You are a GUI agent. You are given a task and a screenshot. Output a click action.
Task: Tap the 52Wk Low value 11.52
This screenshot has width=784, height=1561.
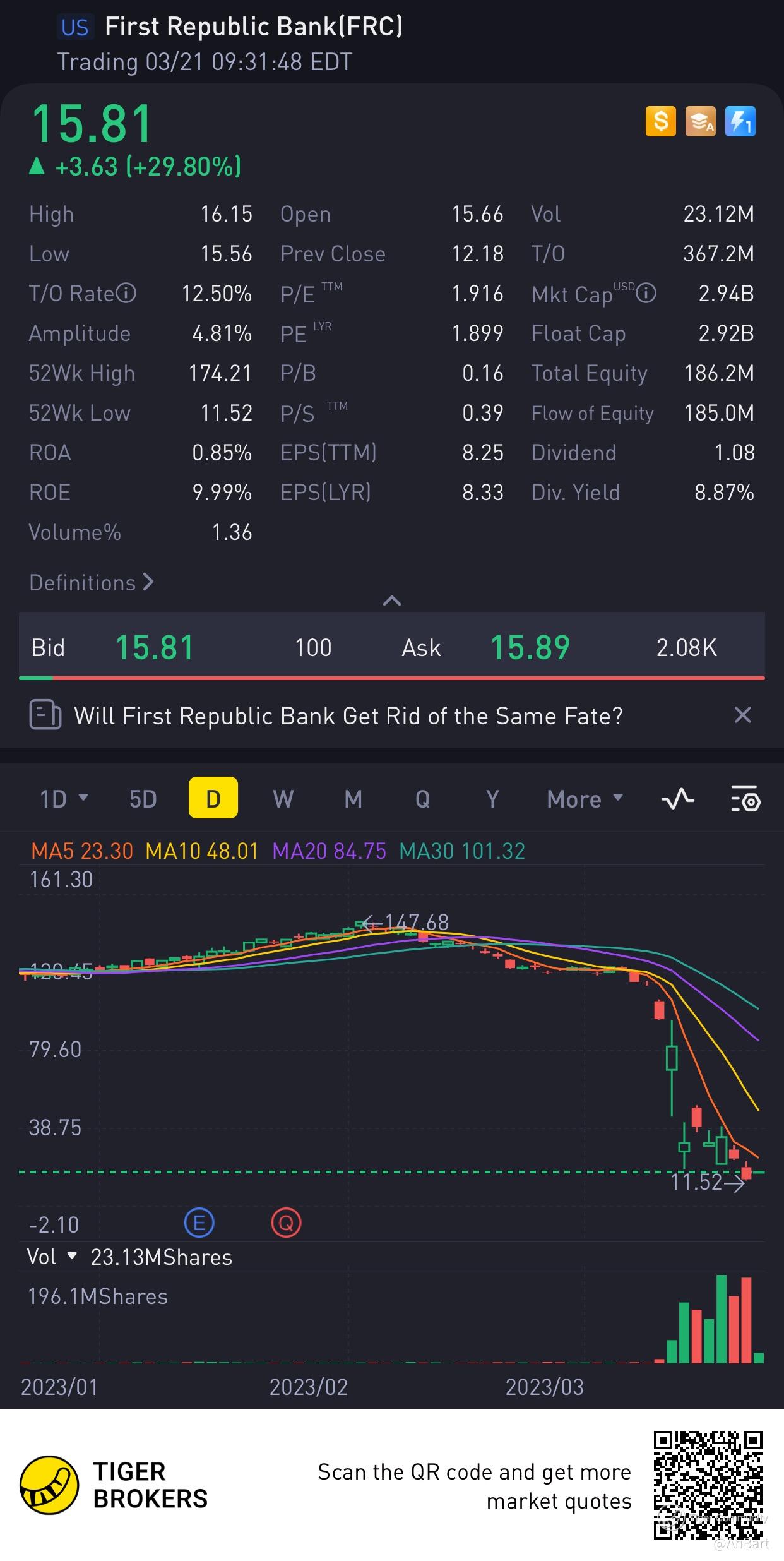(x=226, y=413)
